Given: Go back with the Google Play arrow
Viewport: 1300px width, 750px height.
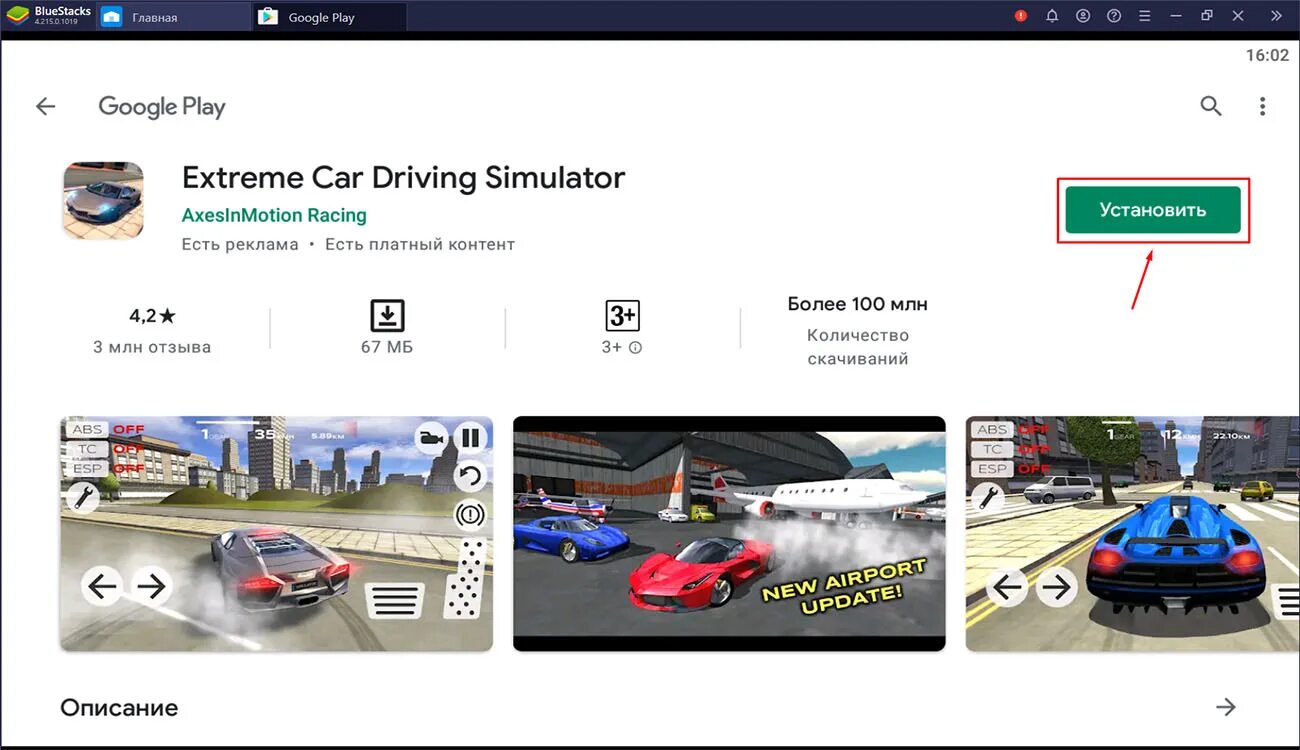Looking at the screenshot, I should [x=45, y=107].
